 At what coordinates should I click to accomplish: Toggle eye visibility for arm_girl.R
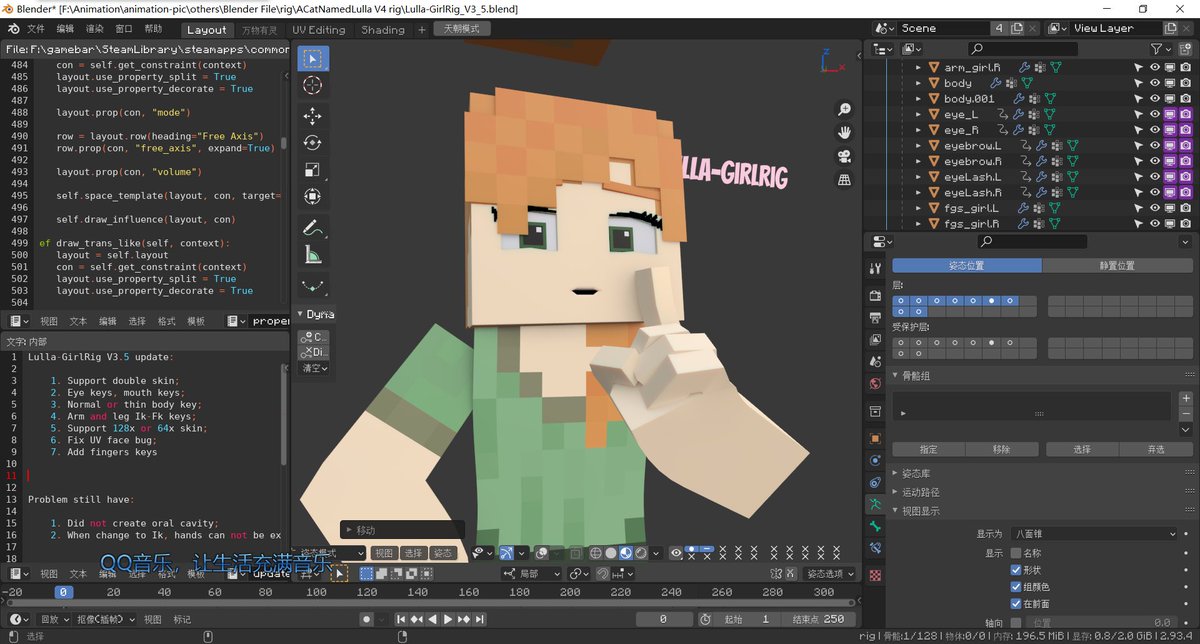pyautogui.click(x=1155, y=67)
